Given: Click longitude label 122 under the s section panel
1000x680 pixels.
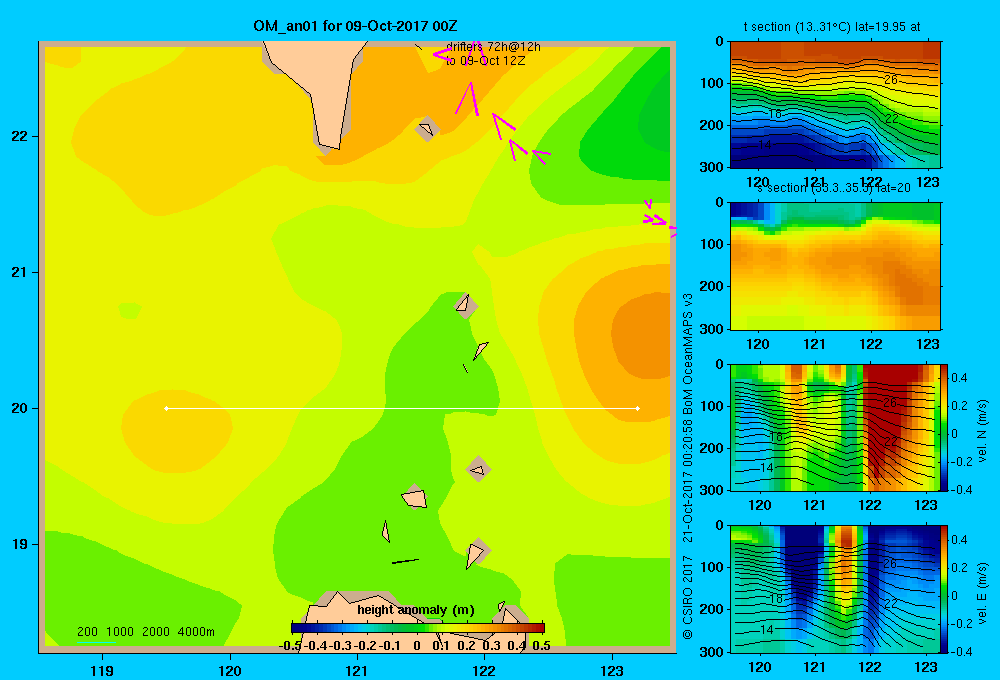Looking at the screenshot, I should [x=871, y=344].
